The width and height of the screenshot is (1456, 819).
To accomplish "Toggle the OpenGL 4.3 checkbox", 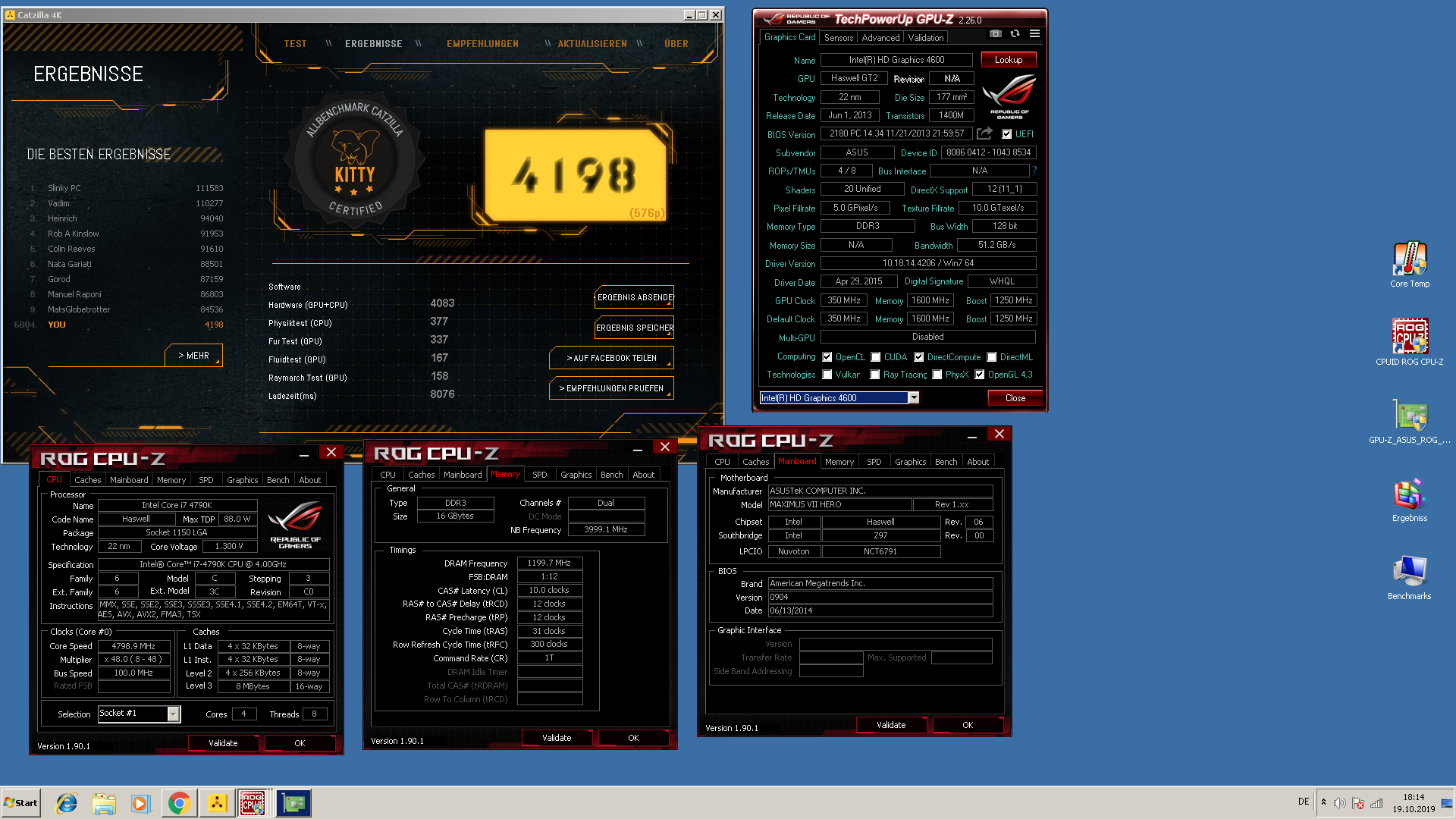I will 980,375.
